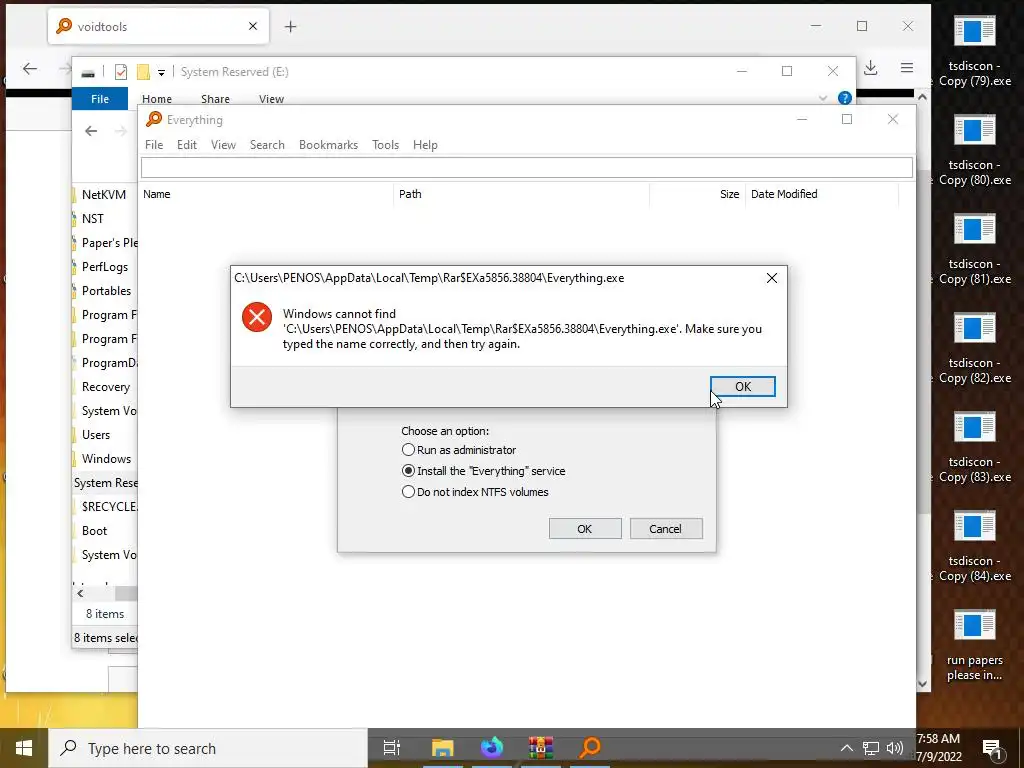The width and height of the screenshot is (1024, 768).
Task: Click the new folder icon in Explorer title bar
Action: 143,72
